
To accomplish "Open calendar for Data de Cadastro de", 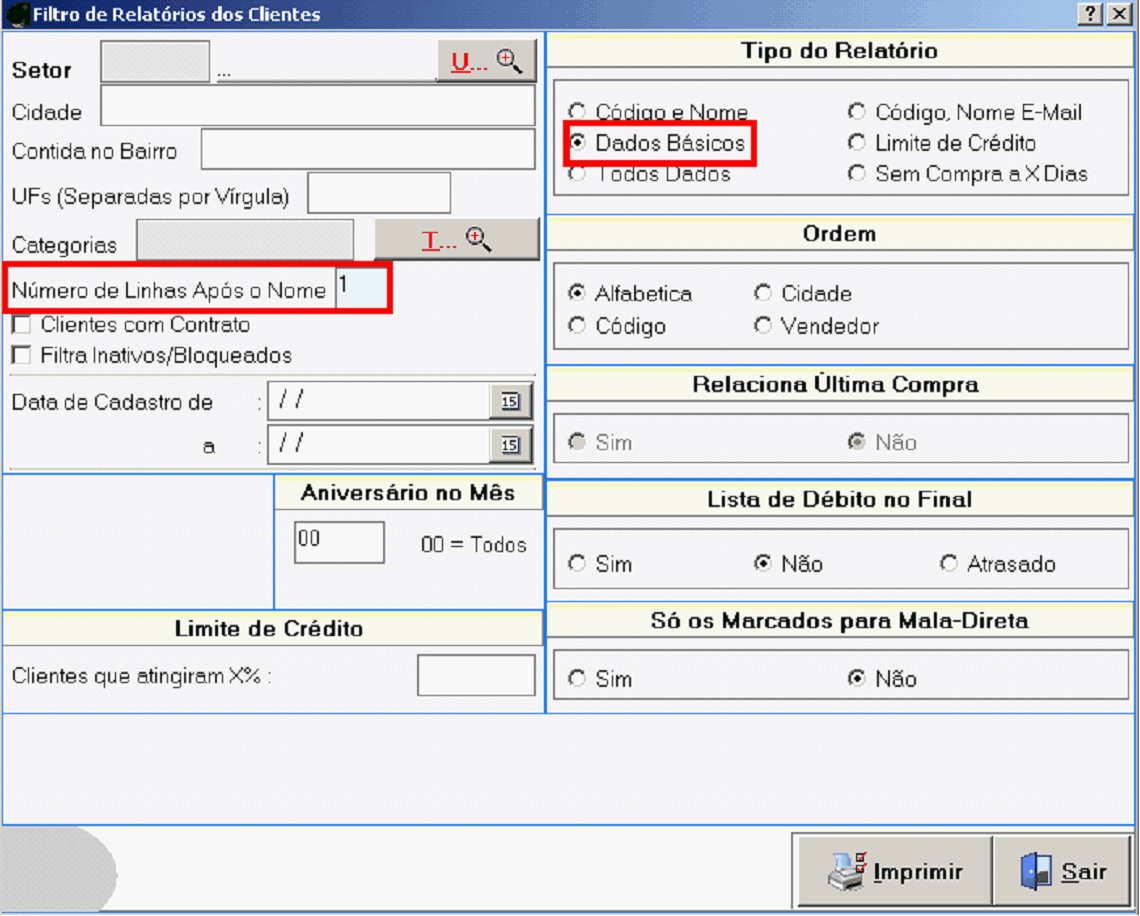I will (511, 401).
